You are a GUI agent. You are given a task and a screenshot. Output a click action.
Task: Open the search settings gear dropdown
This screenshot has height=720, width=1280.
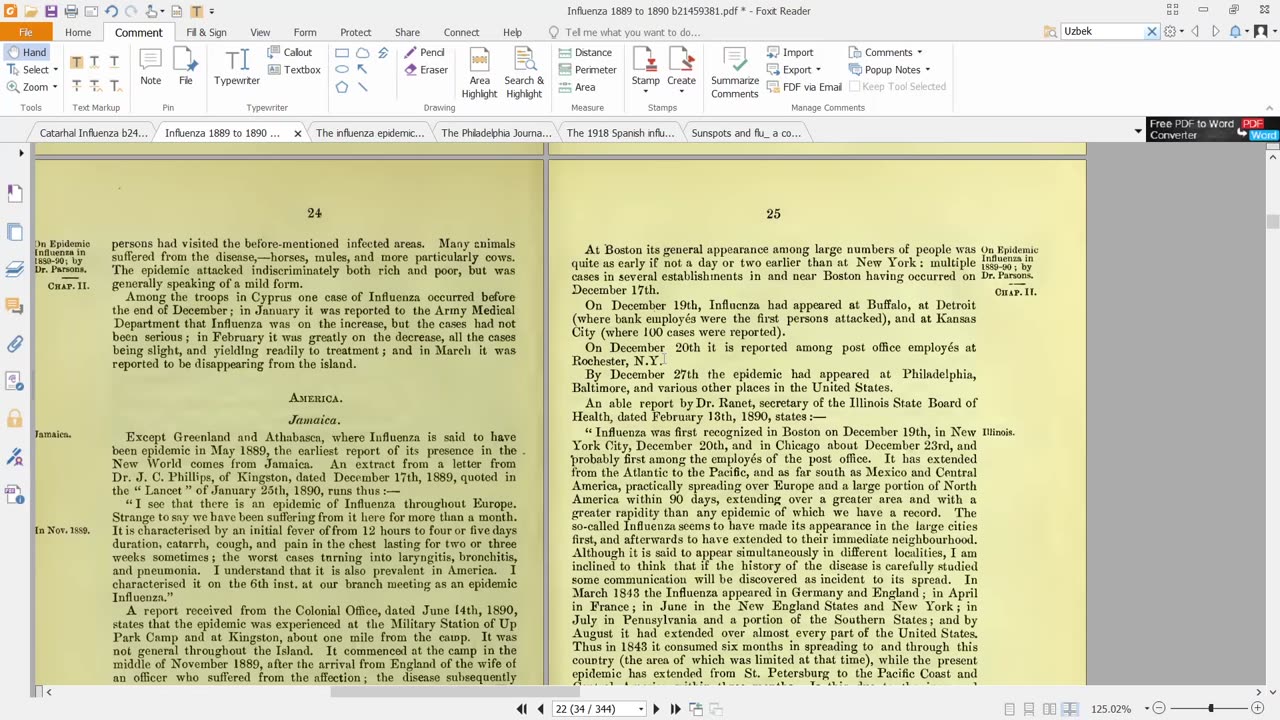(1174, 32)
